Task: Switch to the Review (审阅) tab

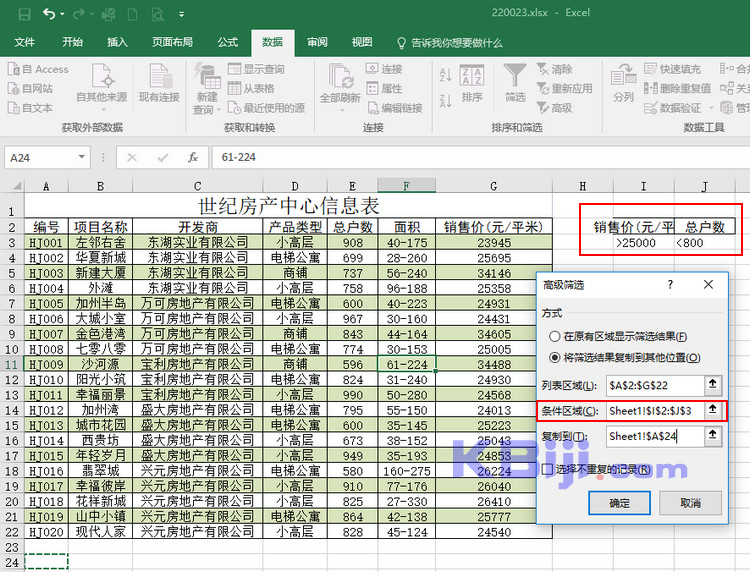Action: click(x=317, y=42)
